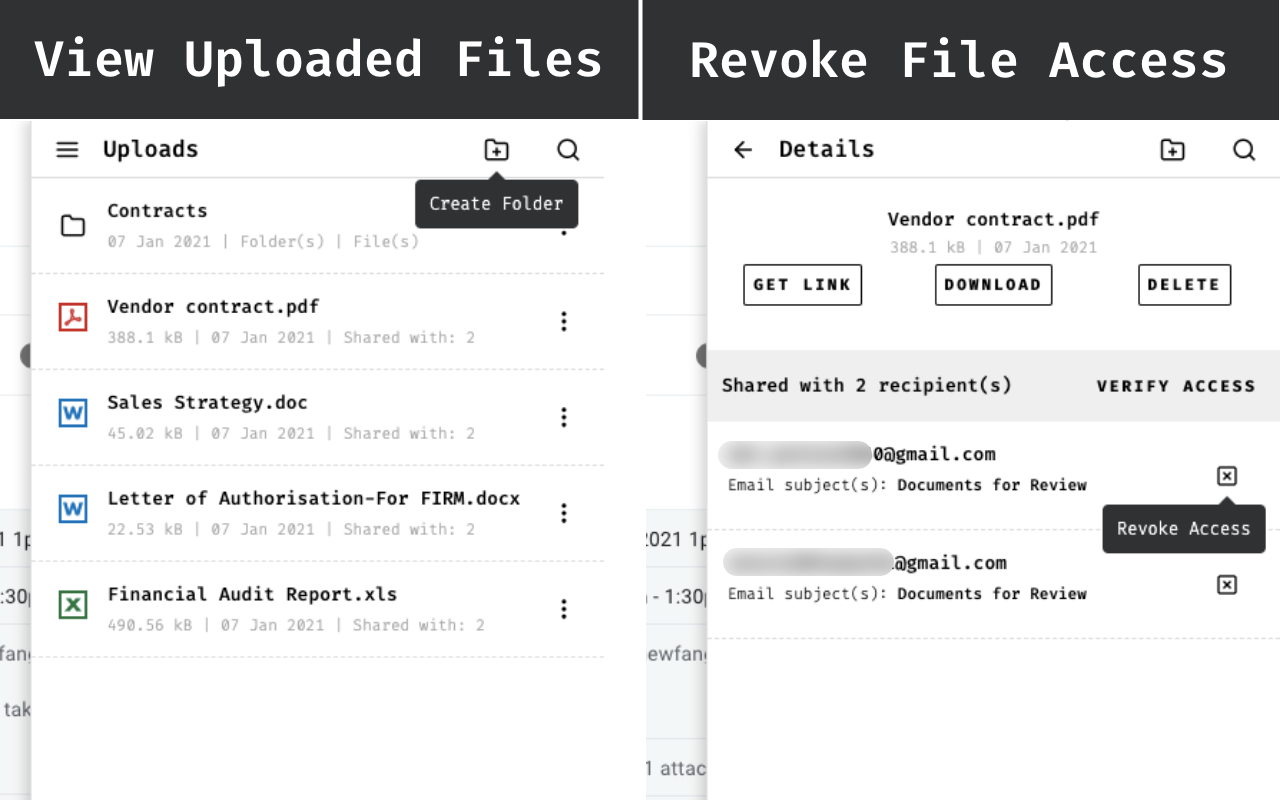
Task: Open the hamburger menu in Uploads panel
Action: pos(67,150)
